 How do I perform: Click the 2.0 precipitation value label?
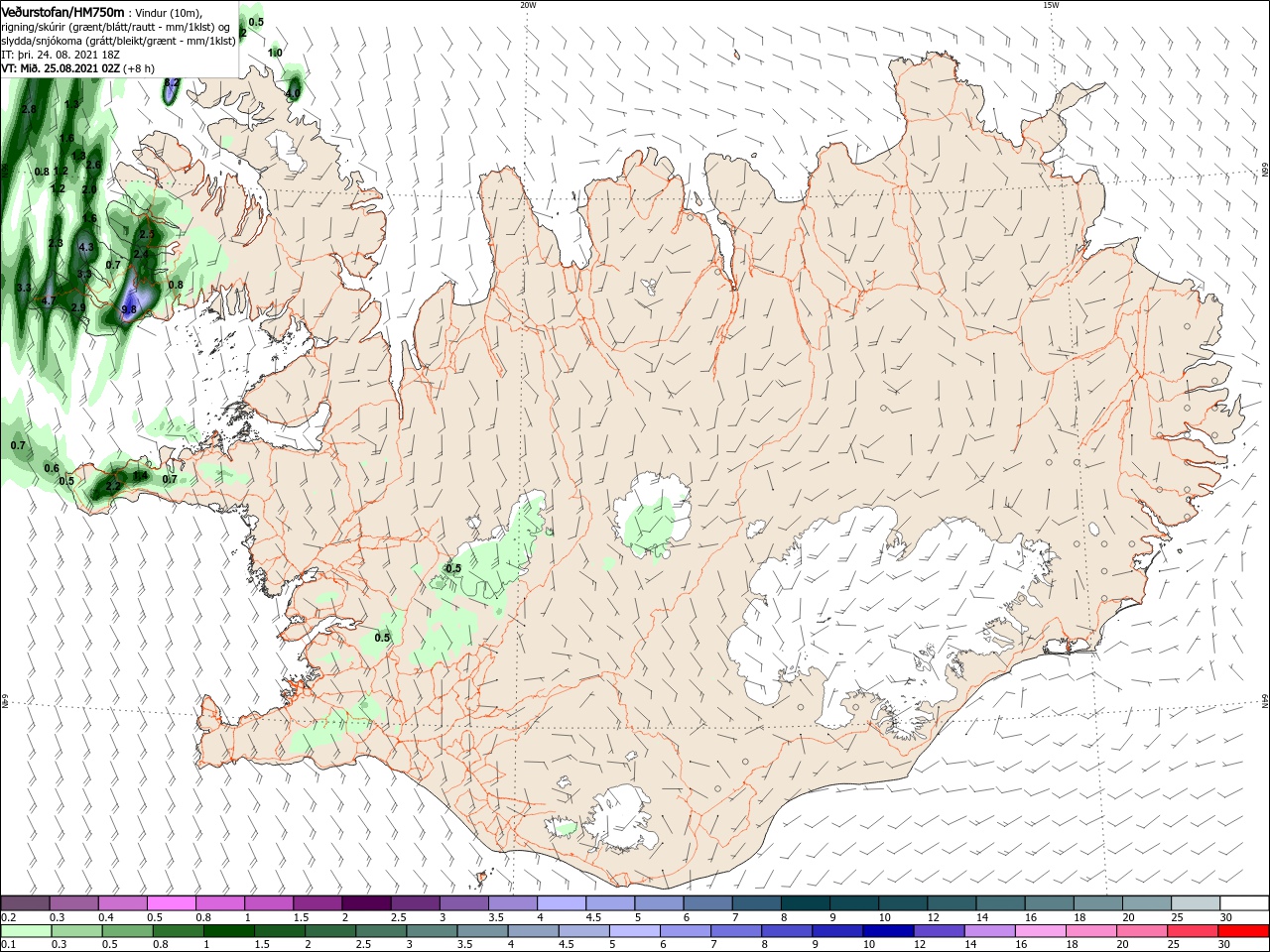tap(89, 188)
